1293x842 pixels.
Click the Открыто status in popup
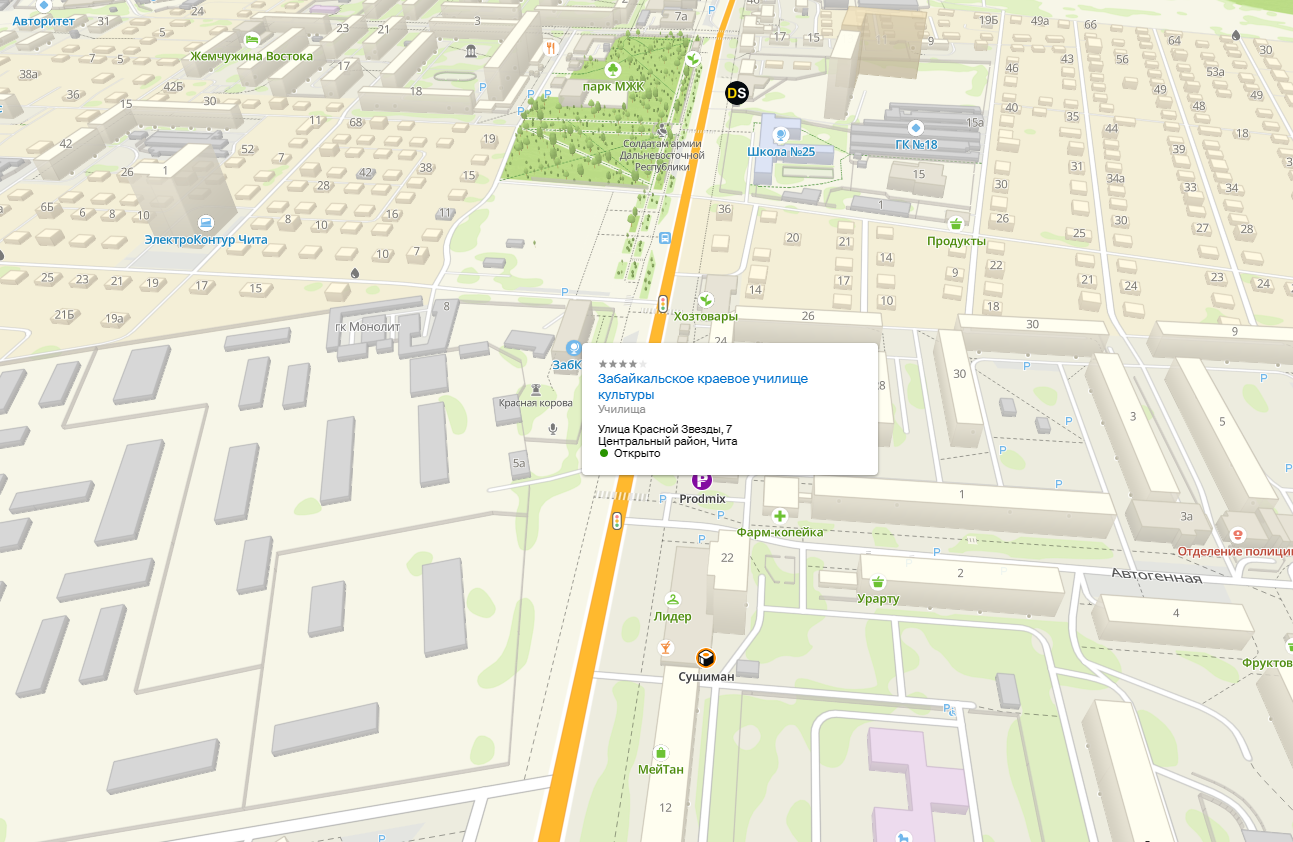click(x=637, y=453)
